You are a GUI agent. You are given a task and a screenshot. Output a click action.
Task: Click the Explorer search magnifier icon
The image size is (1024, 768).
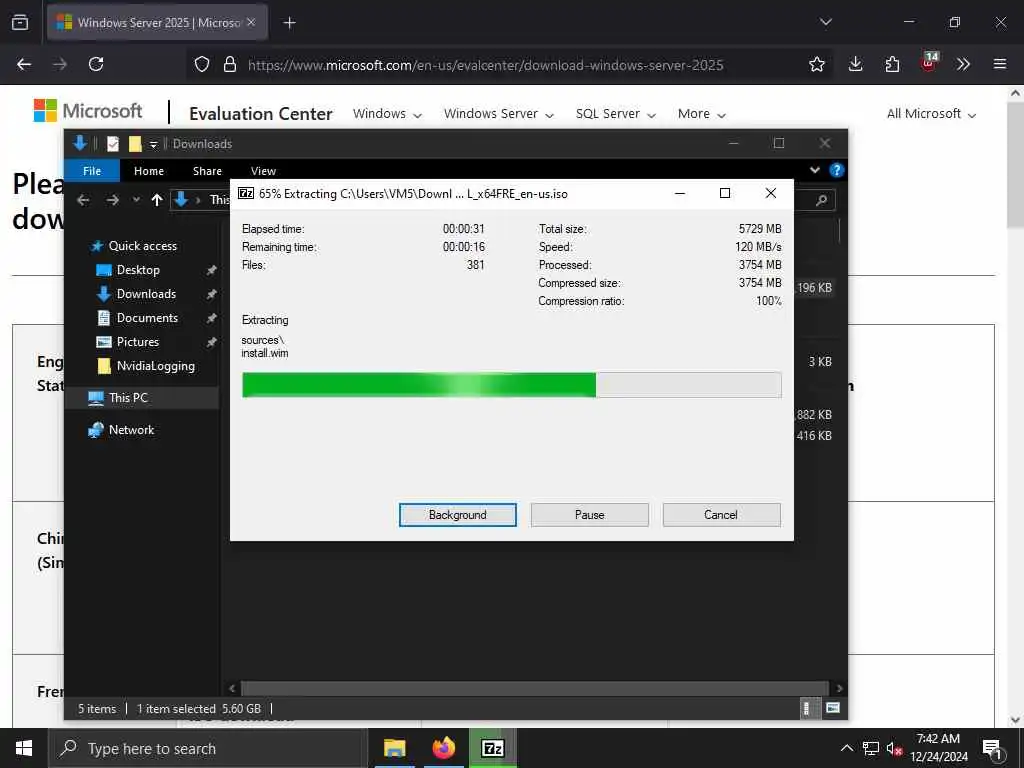point(822,200)
